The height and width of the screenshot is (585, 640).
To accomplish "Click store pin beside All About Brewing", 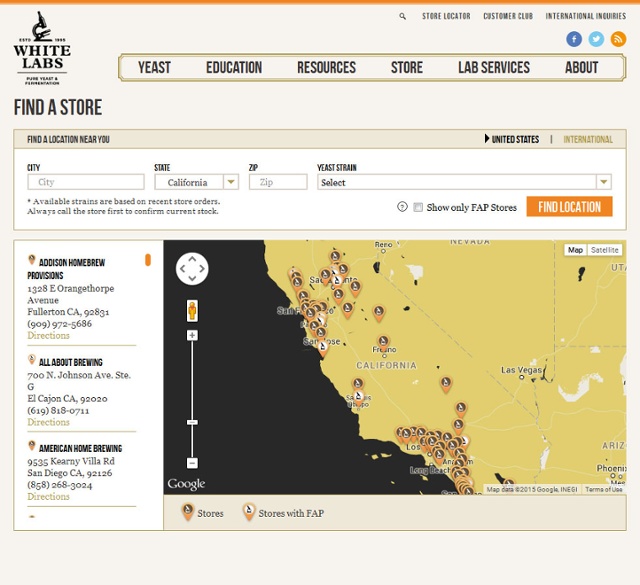I will pos(32,360).
